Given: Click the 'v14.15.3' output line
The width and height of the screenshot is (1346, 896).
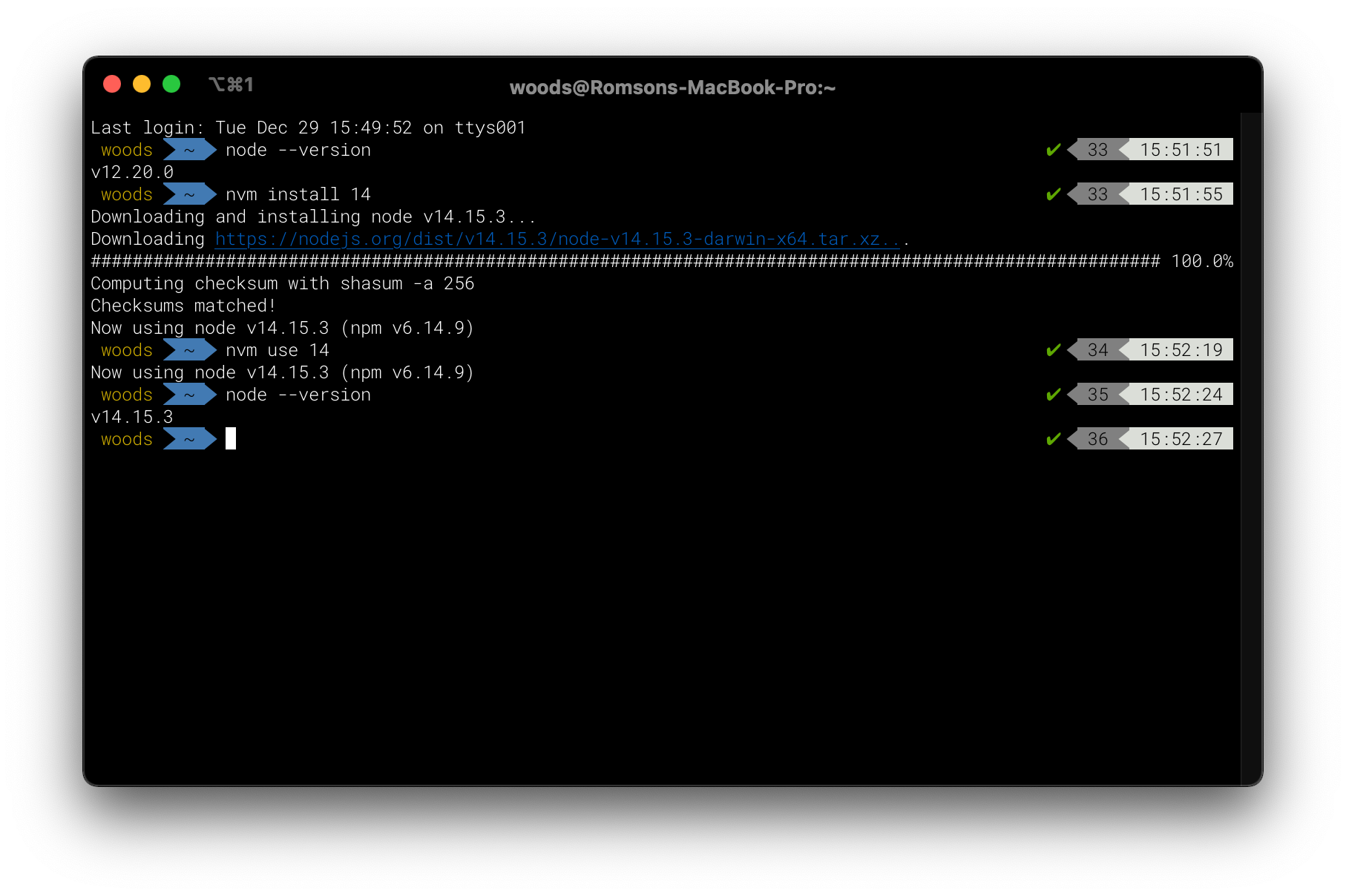Looking at the screenshot, I should (x=132, y=417).
